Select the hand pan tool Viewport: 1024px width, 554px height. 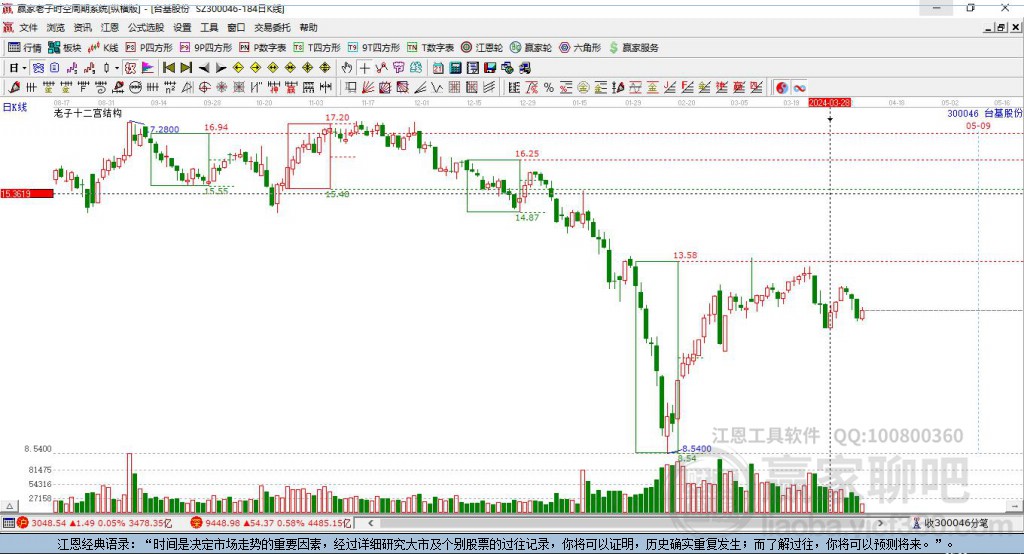pyautogui.click(x=347, y=68)
